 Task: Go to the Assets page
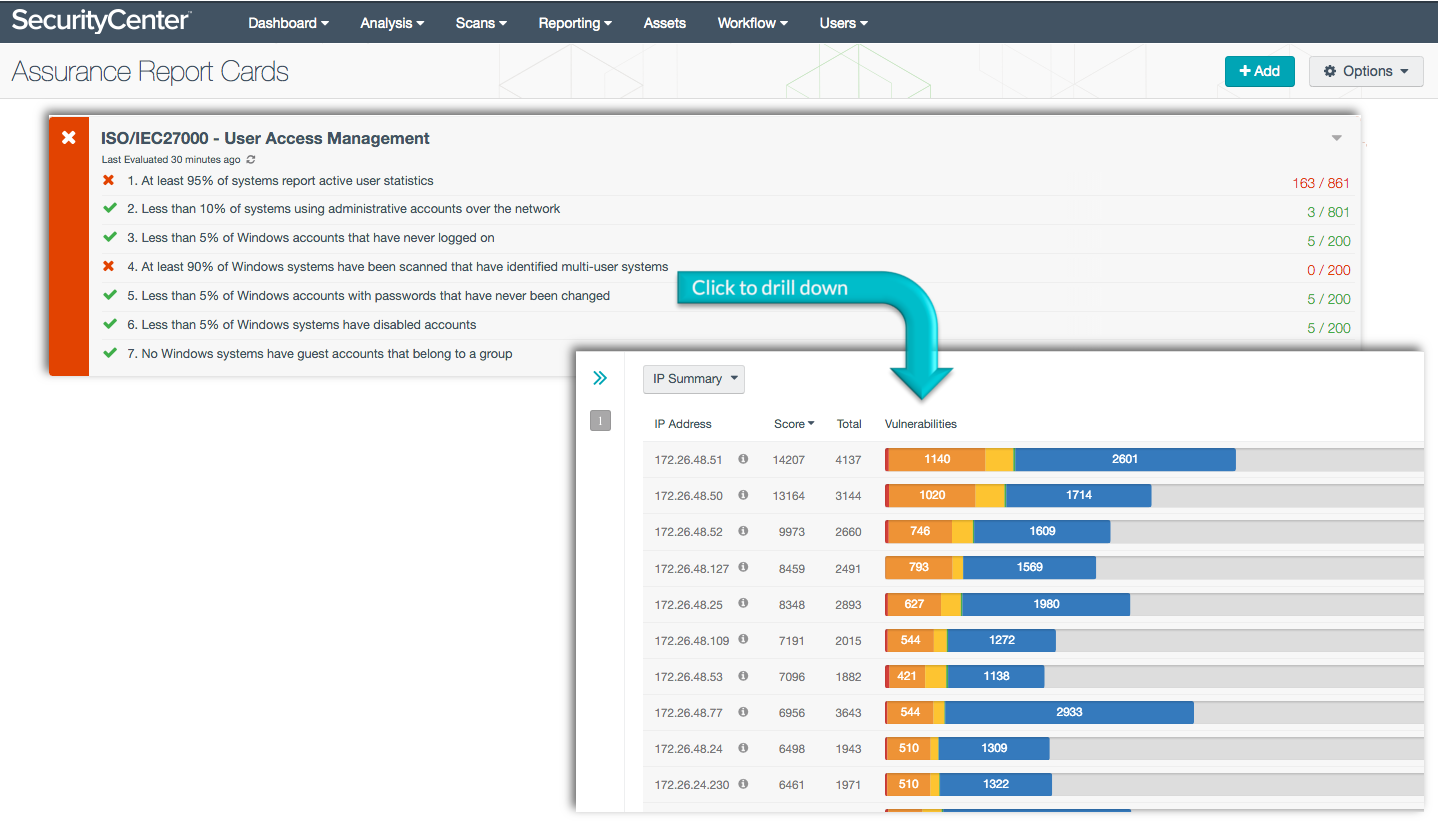[665, 23]
